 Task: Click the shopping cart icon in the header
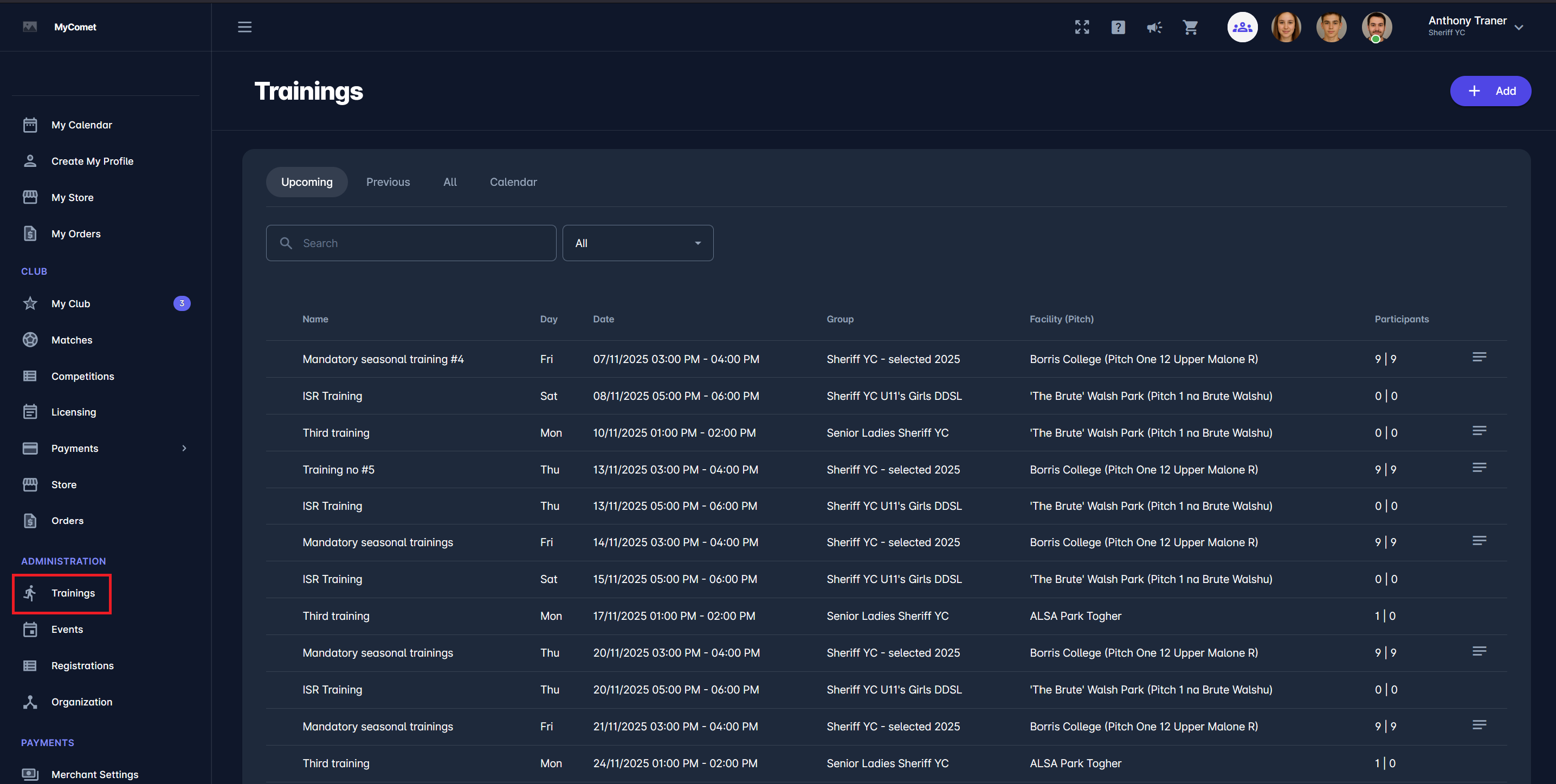1190,27
